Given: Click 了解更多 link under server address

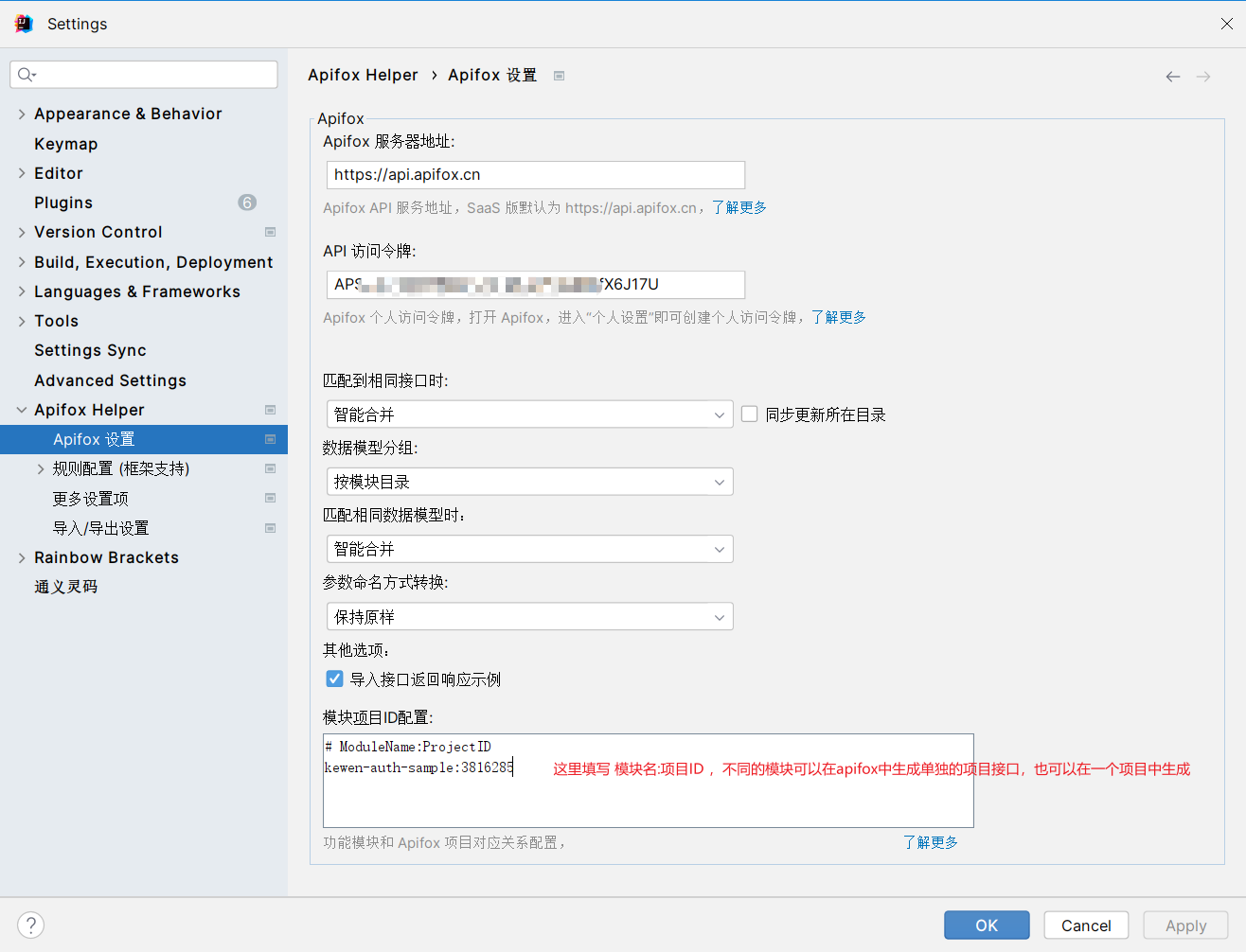Looking at the screenshot, I should [739, 207].
